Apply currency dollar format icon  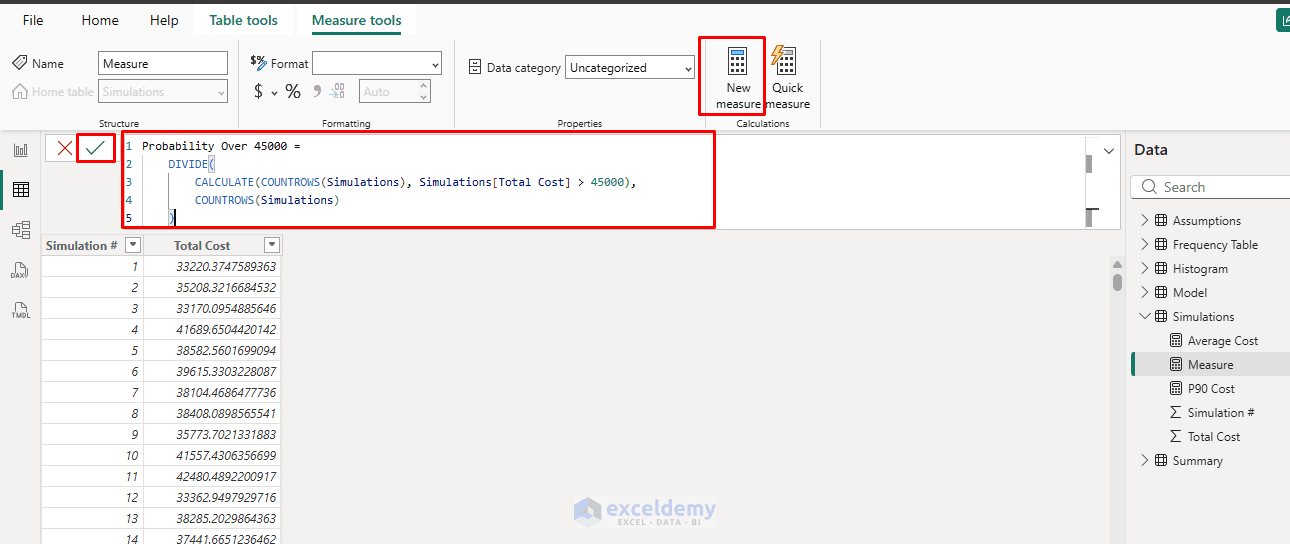pos(258,92)
